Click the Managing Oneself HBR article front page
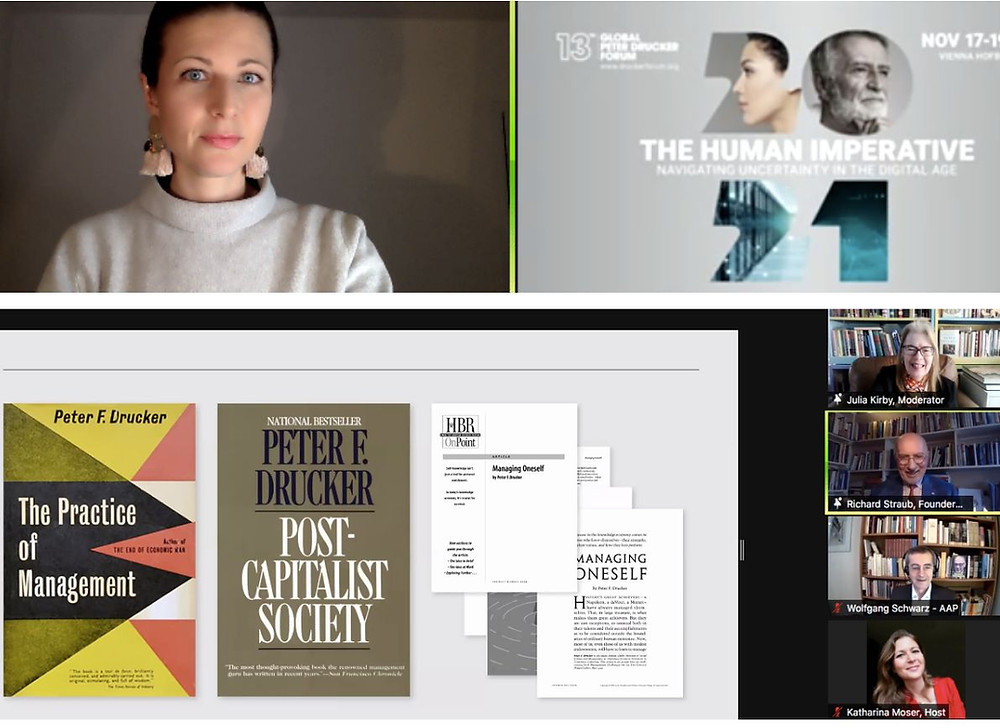This screenshot has height=728, width=1000. [x=504, y=497]
